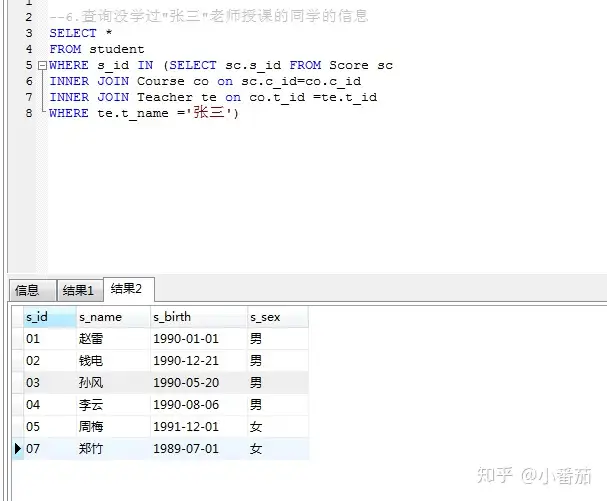Select birth date 1991-12-01
Image resolution: width=607 pixels, height=501 pixels.
[199, 427]
